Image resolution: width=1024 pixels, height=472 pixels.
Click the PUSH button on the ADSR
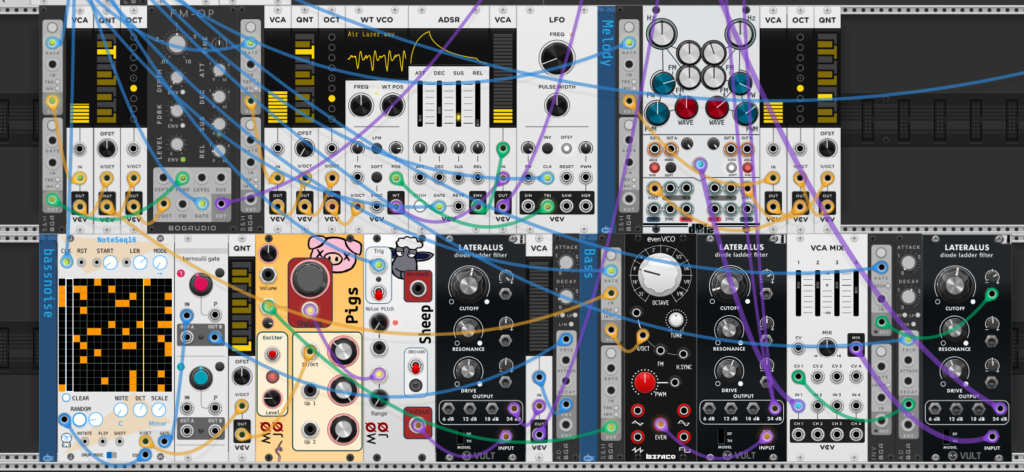(421, 207)
